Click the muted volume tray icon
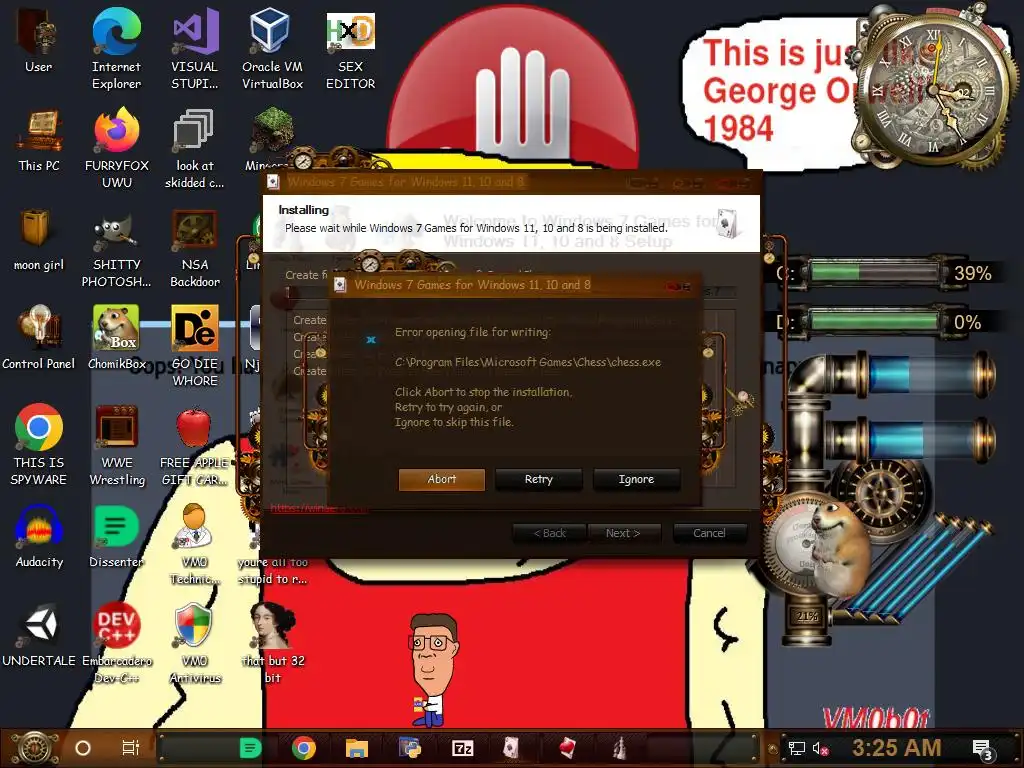The height and width of the screenshot is (768, 1024). (x=821, y=748)
